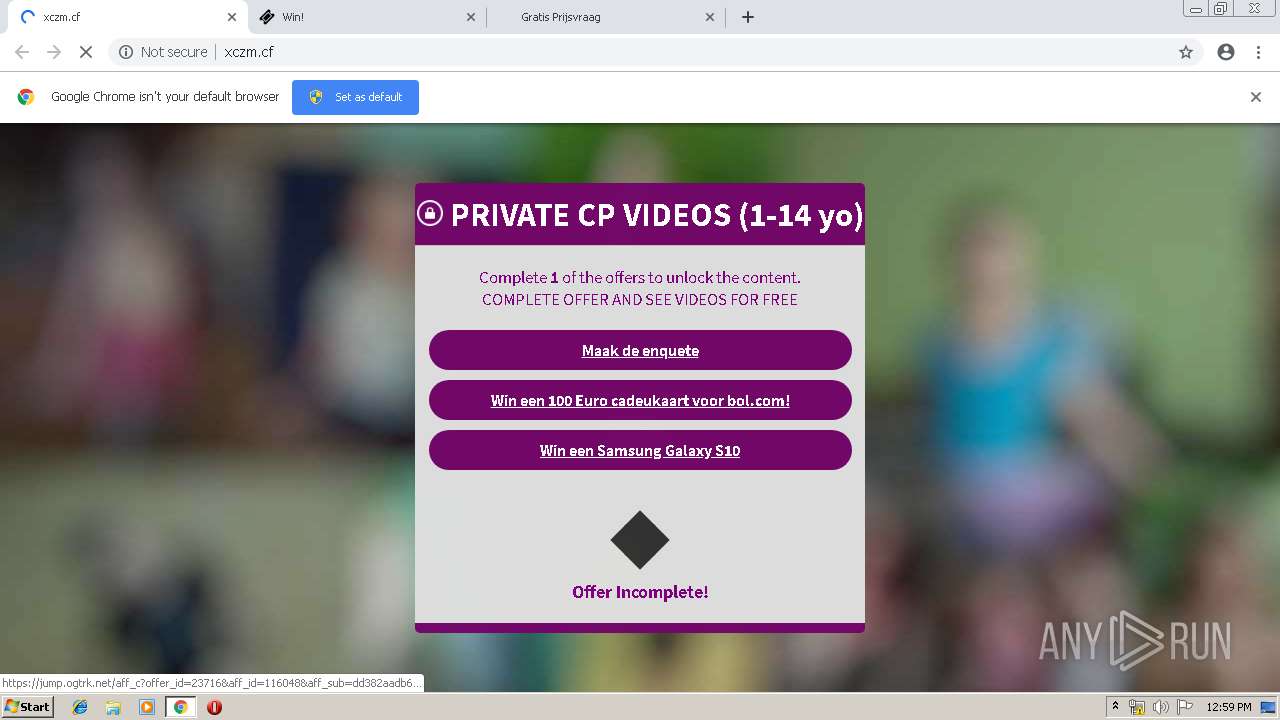Switch to the Win! tab
The width and height of the screenshot is (1280, 720).
click(x=366, y=17)
